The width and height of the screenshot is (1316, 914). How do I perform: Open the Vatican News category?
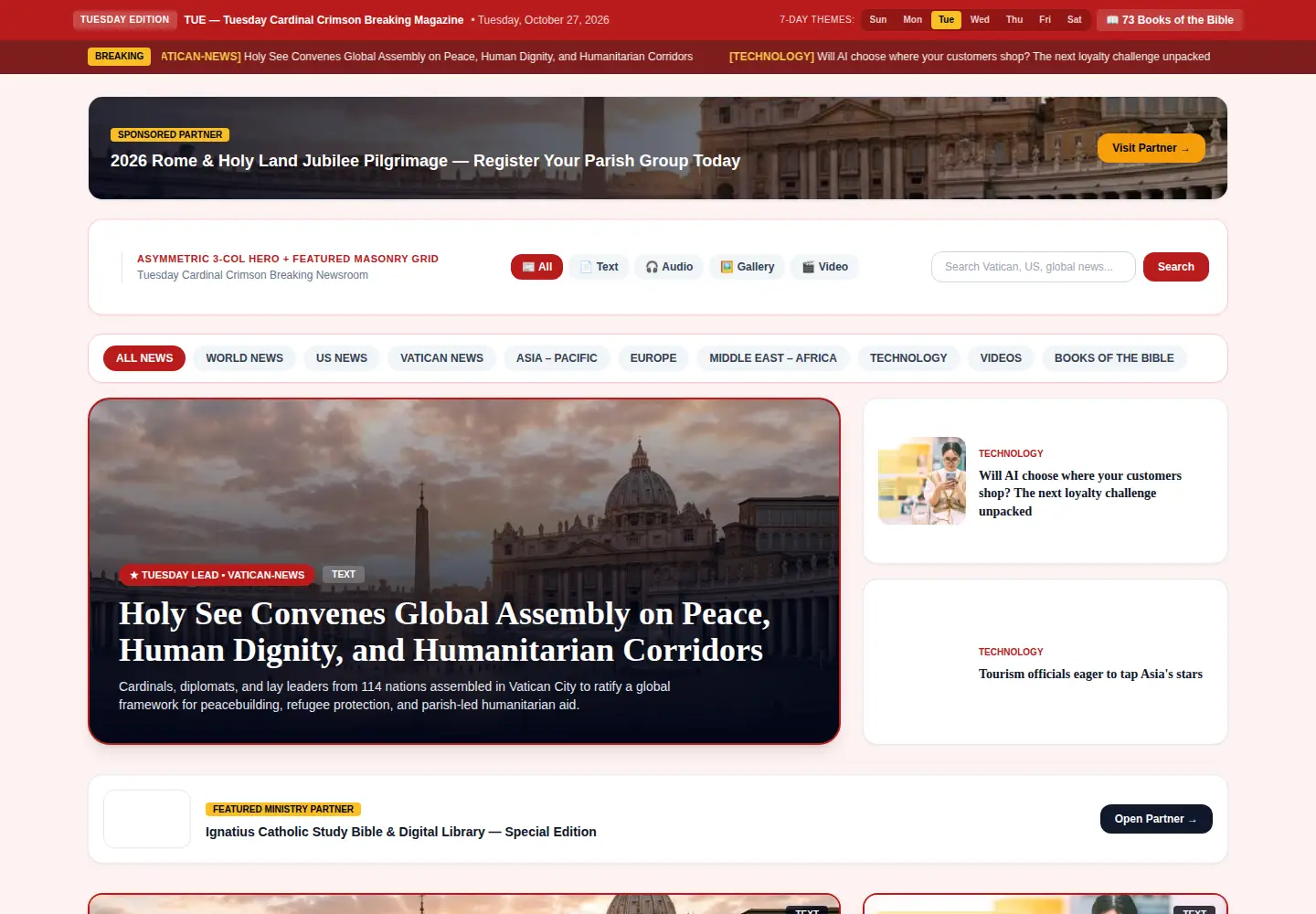click(x=441, y=358)
